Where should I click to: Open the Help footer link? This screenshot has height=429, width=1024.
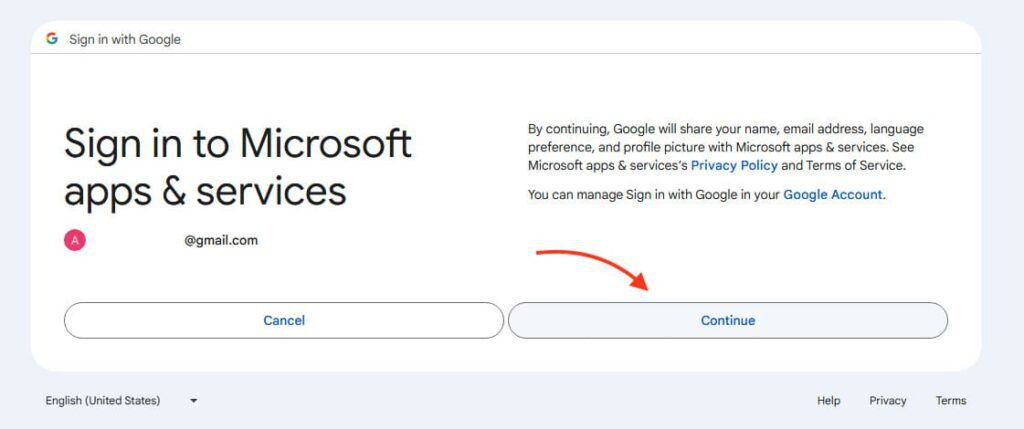(x=828, y=400)
